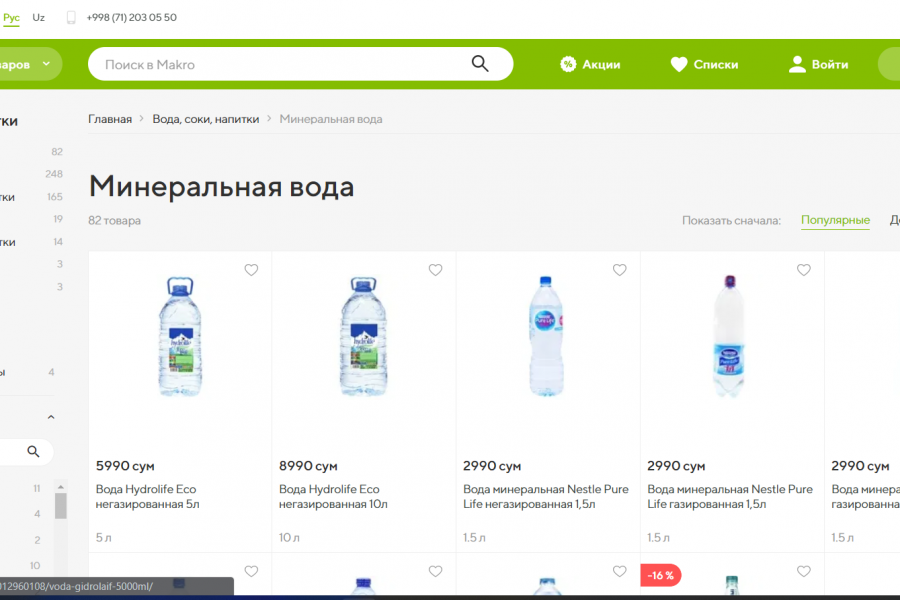Click scroll-up arrow of filter list scrollbar

(61, 487)
